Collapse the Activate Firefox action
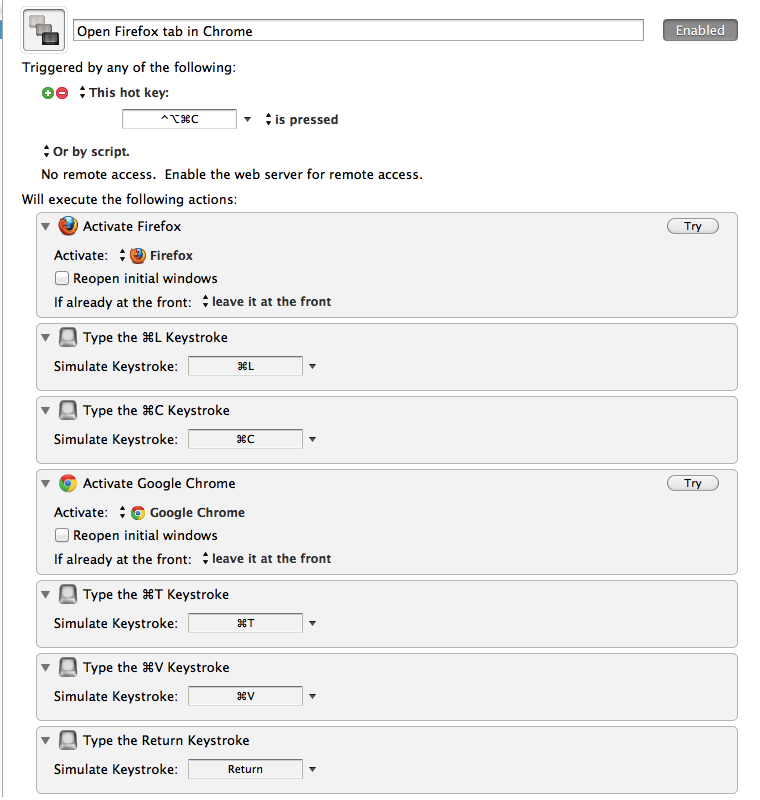This screenshot has height=800, width=760. pos(46,227)
